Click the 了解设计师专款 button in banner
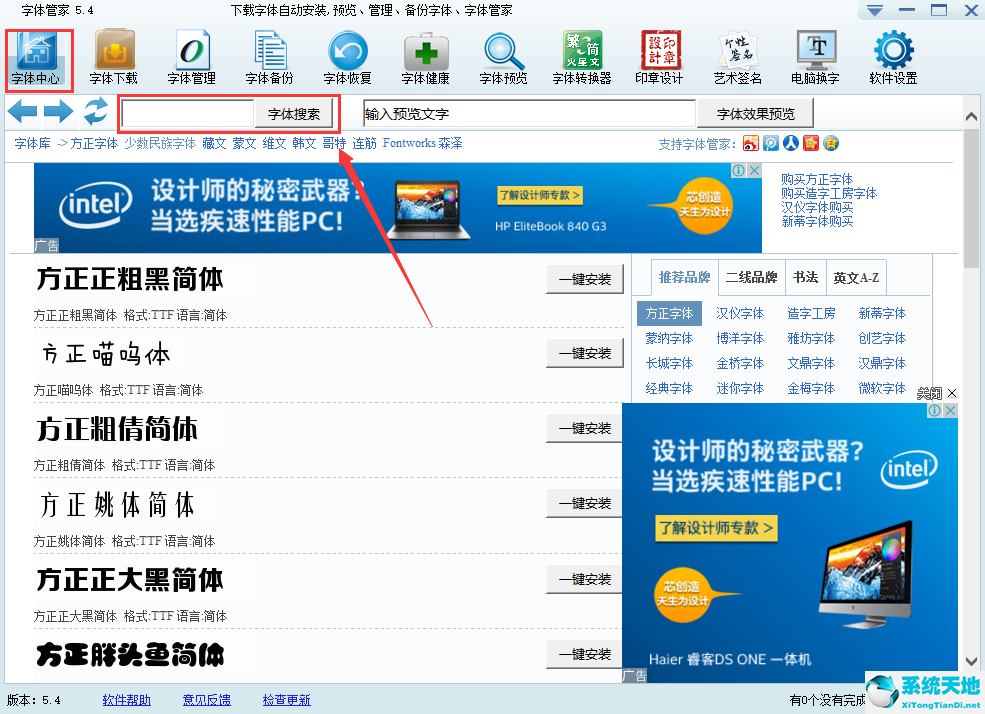Viewport: 985px width, 714px height. (x=540, y=195)
